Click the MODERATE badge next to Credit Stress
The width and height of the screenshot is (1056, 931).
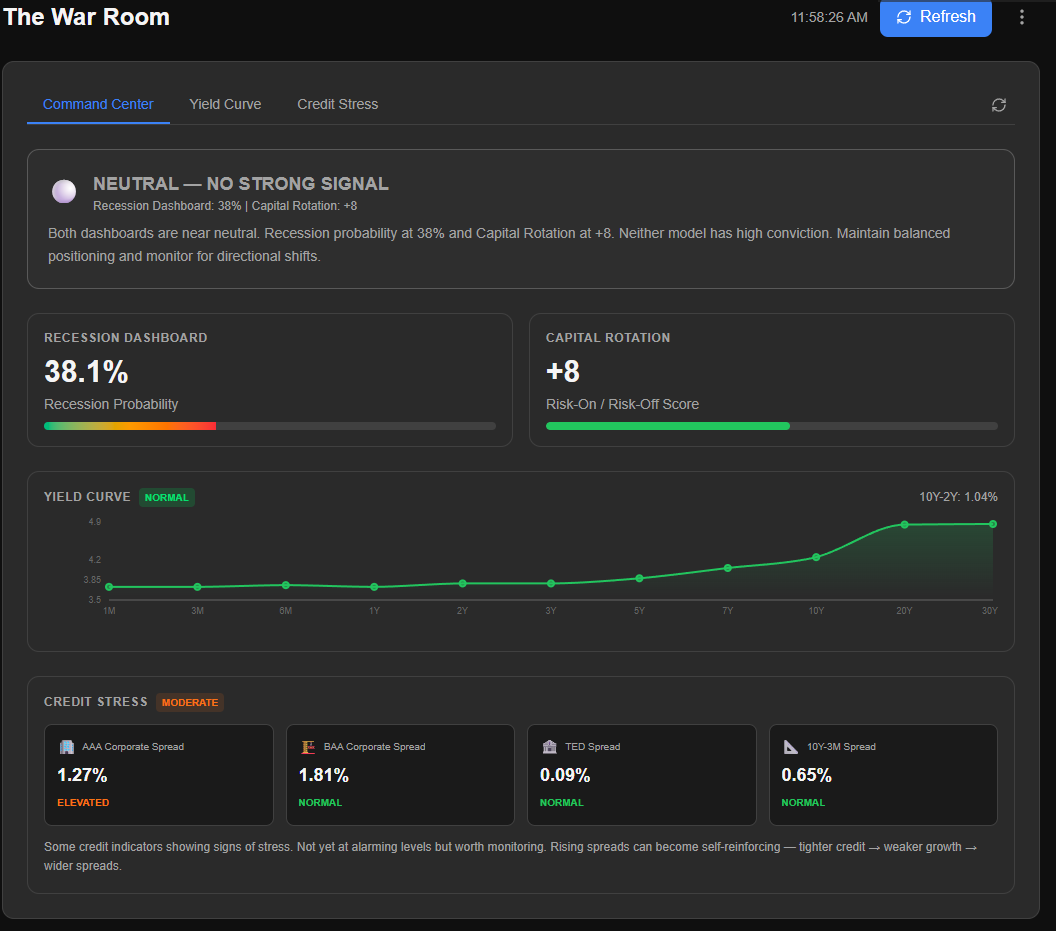190,702
